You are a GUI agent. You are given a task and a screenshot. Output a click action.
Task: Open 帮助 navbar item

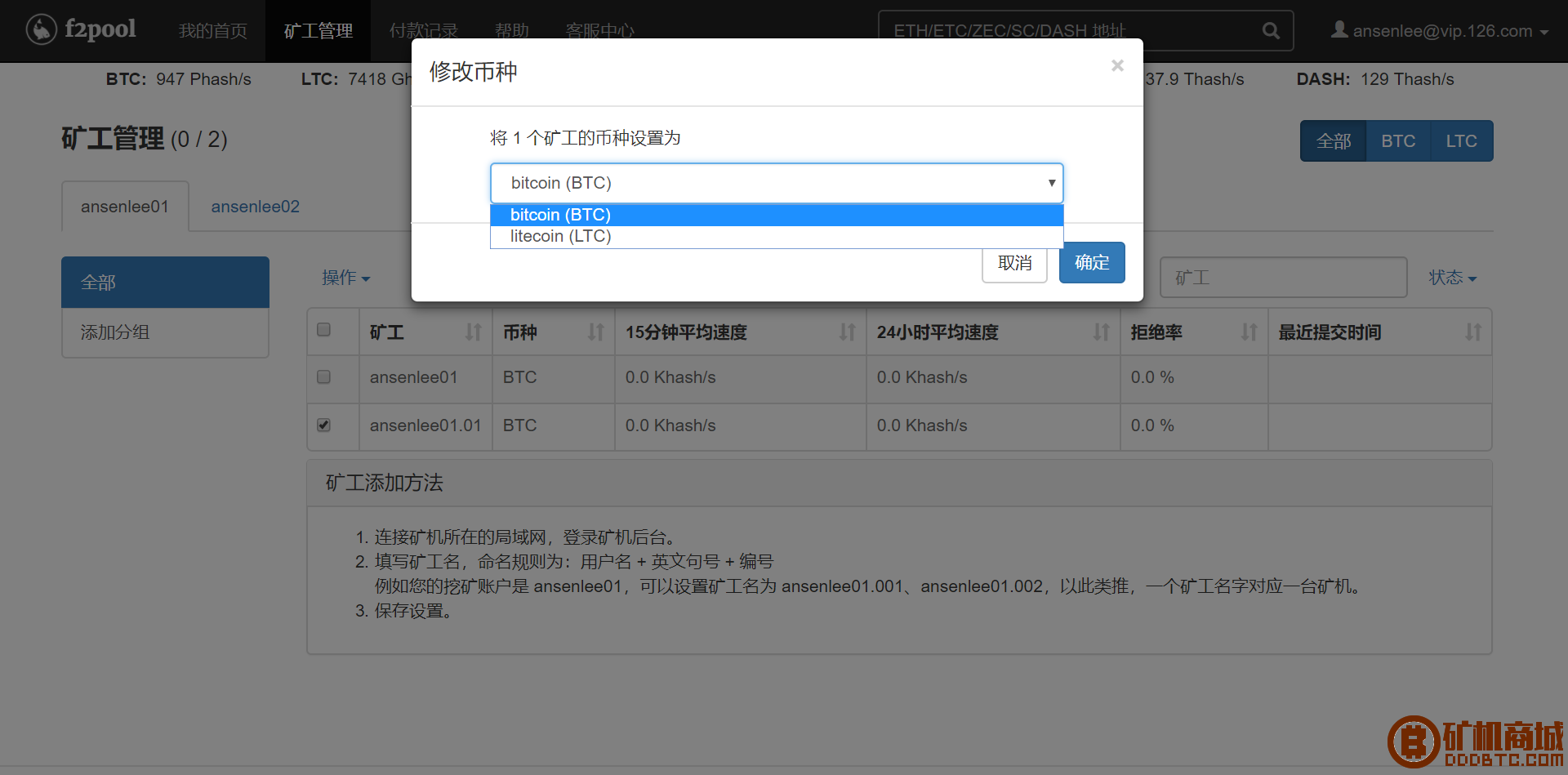[x=512, y=31]
